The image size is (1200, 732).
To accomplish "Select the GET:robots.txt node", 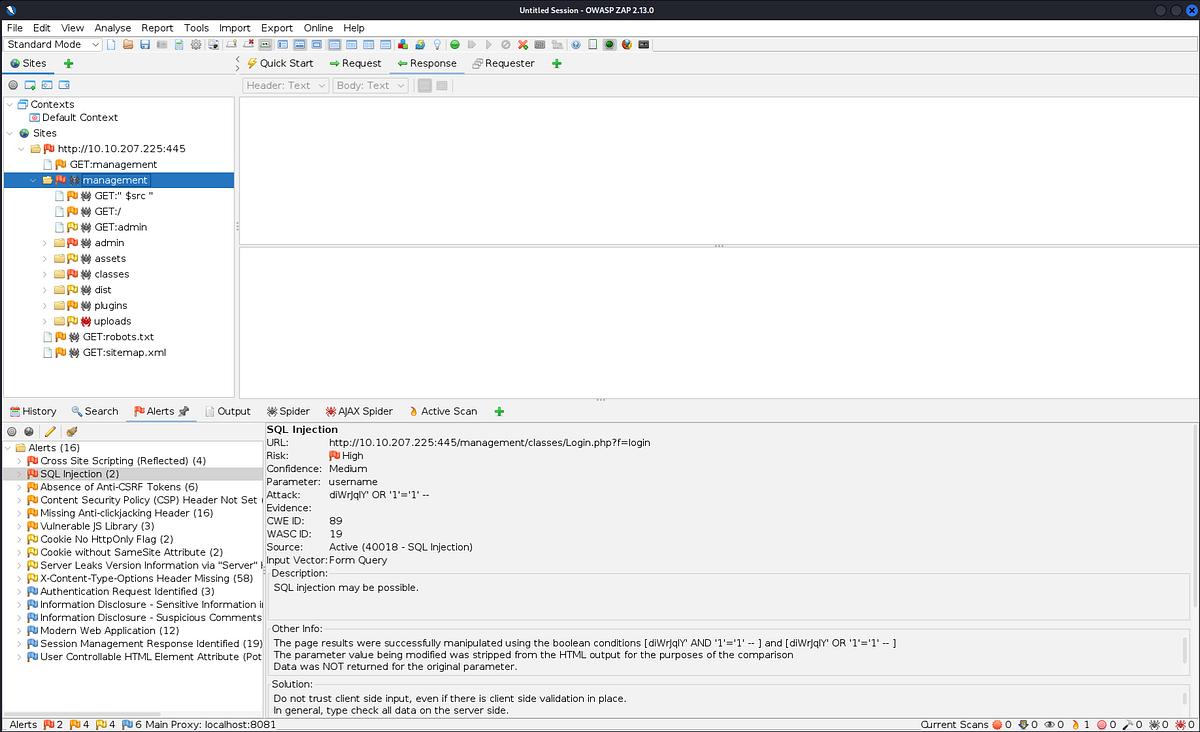I will pyautogui.click(x=118, y=337).
